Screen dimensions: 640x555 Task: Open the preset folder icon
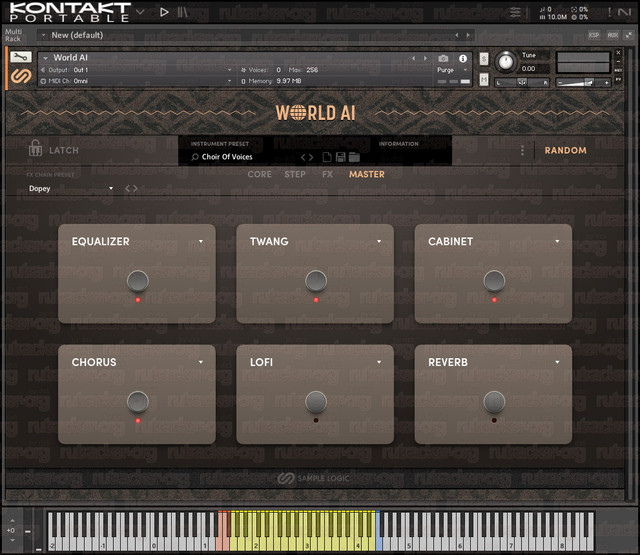click(x=354, y=157)
